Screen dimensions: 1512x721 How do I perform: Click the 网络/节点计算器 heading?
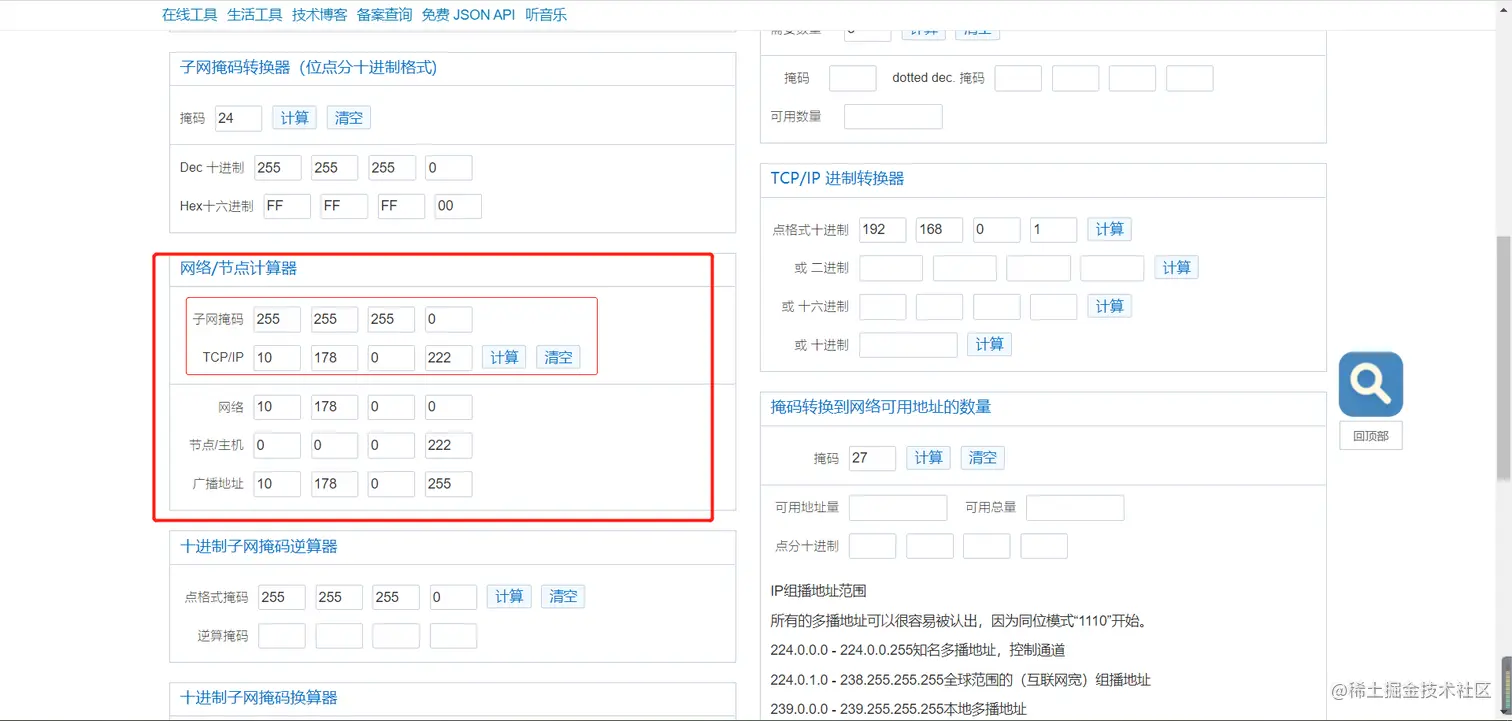click(x=238, y=268)
